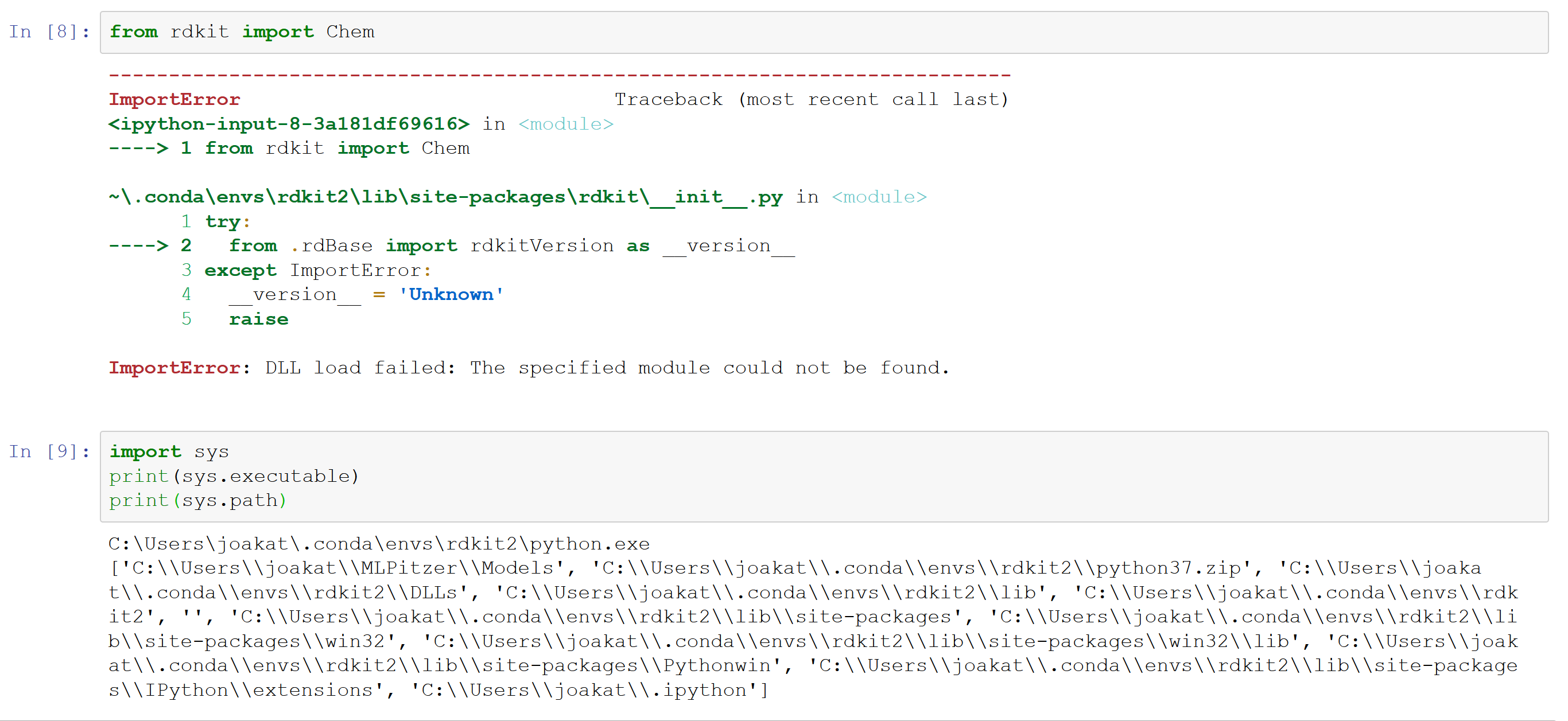Click the python.exe executable path output
Screen dimensions: 1568x721
(x=379, y=543)
